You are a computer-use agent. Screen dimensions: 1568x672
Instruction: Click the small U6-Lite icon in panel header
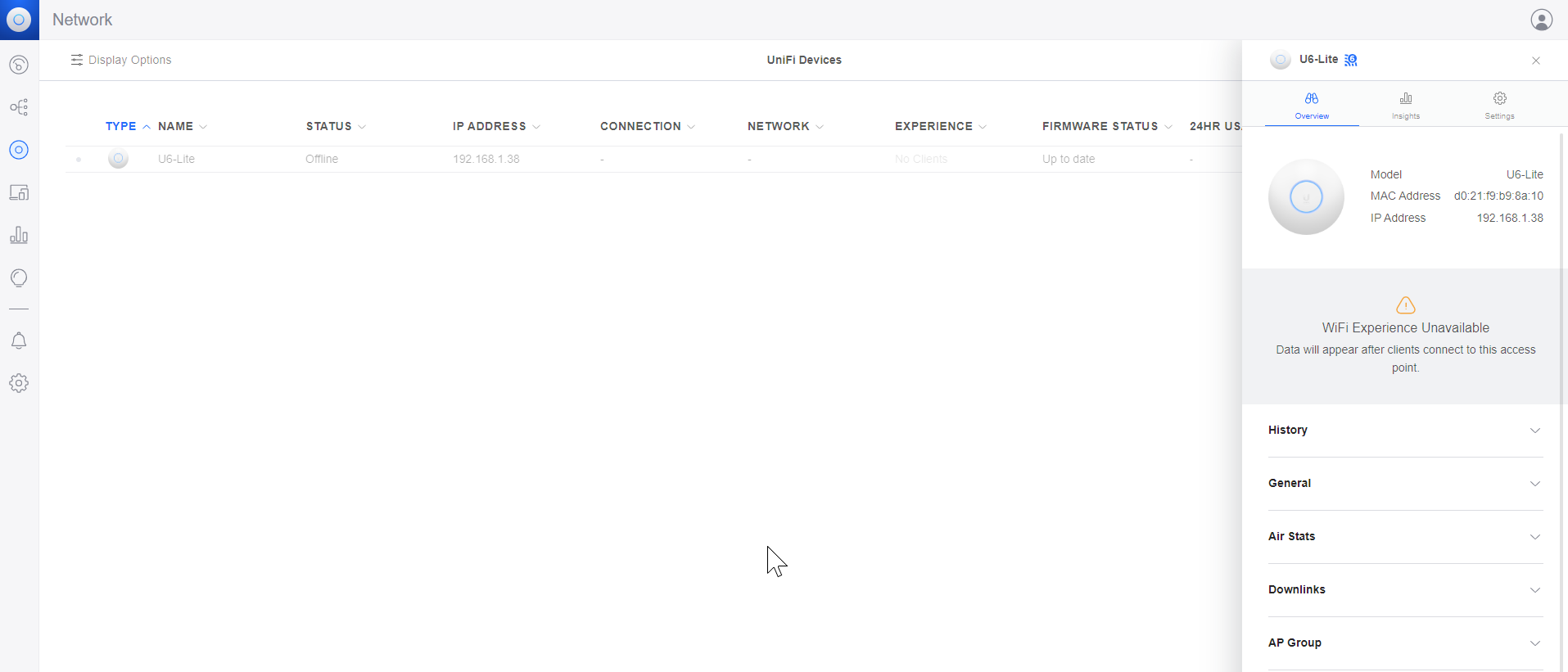pos(1281,60)
